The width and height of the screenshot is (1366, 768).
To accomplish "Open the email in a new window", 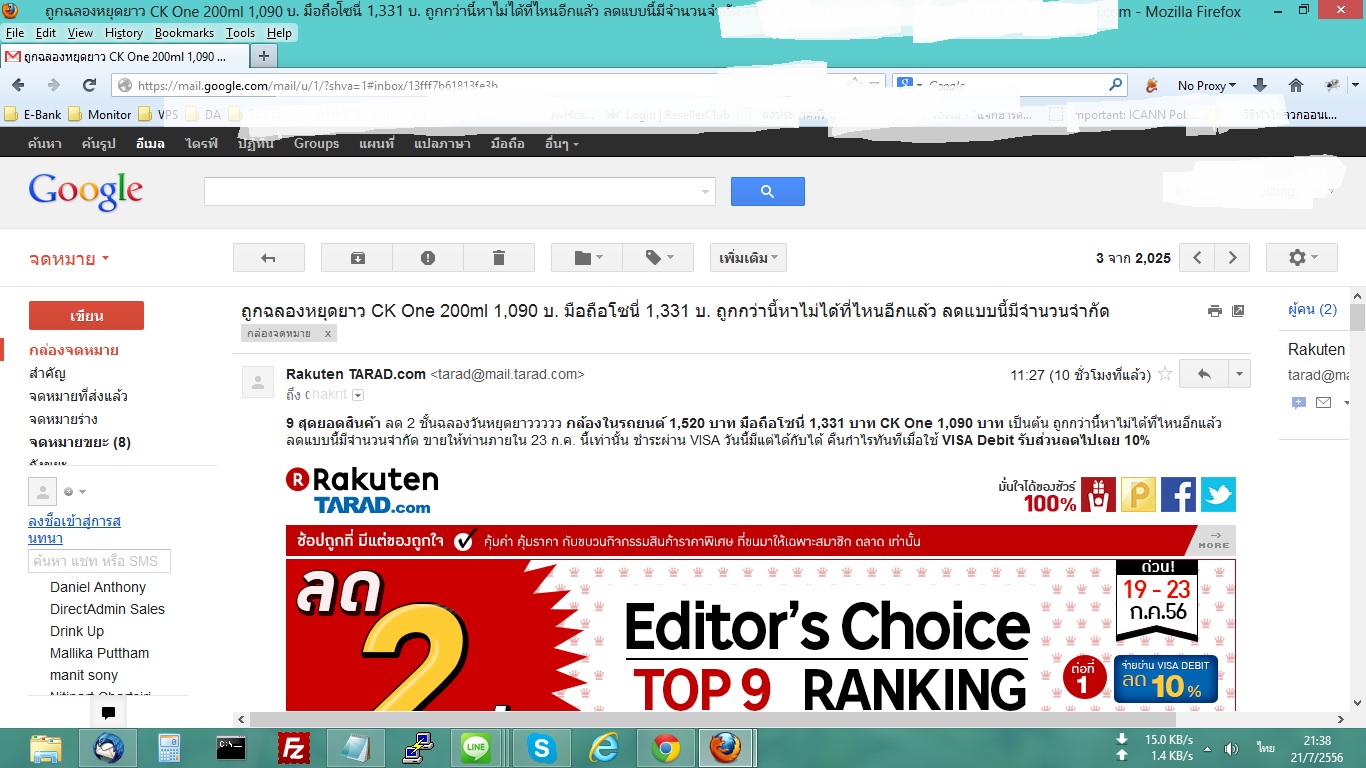I will tap(1238, 311).
